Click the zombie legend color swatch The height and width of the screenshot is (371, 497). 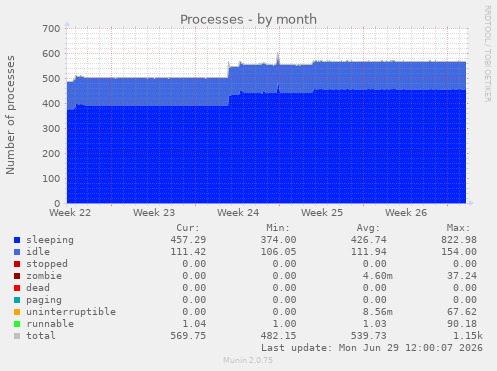point(17,276)
